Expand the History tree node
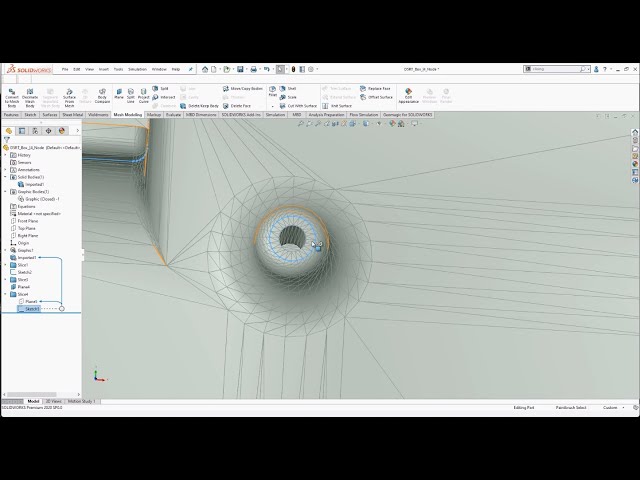640x480 pixels. (x=5, y=155)
